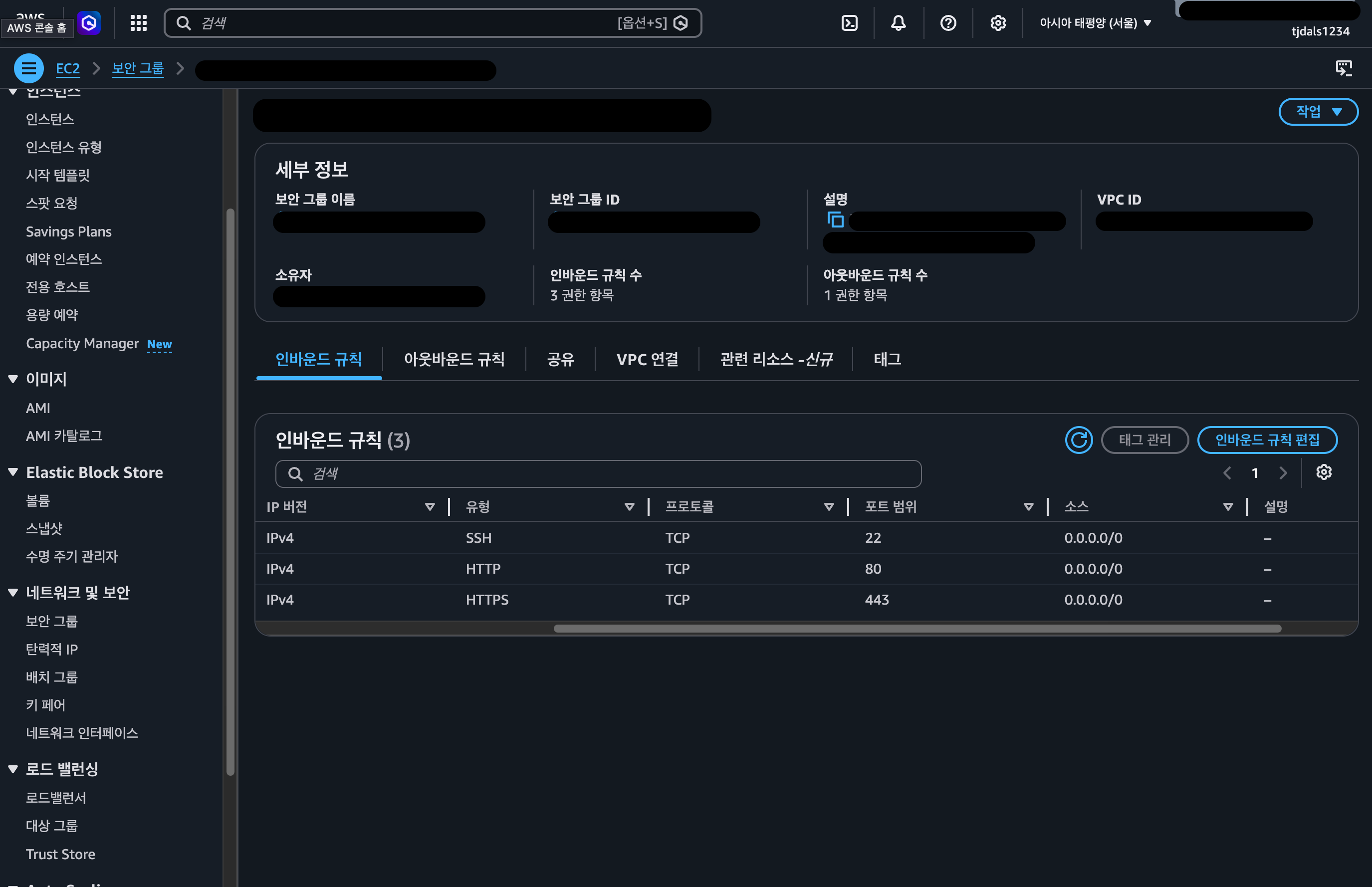This screenshot has width=1372, height=887.
Task: Click the inbound rules horizontal scrollbar
Action: [917, 629]
